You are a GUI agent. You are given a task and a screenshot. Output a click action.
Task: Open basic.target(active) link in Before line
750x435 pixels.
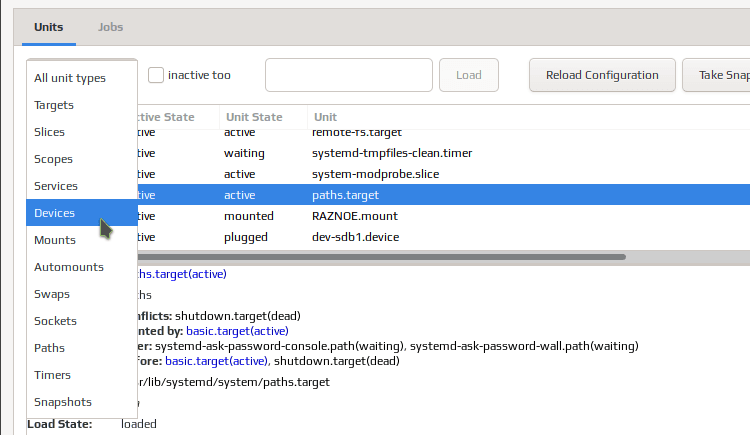[x=216, y=361]
